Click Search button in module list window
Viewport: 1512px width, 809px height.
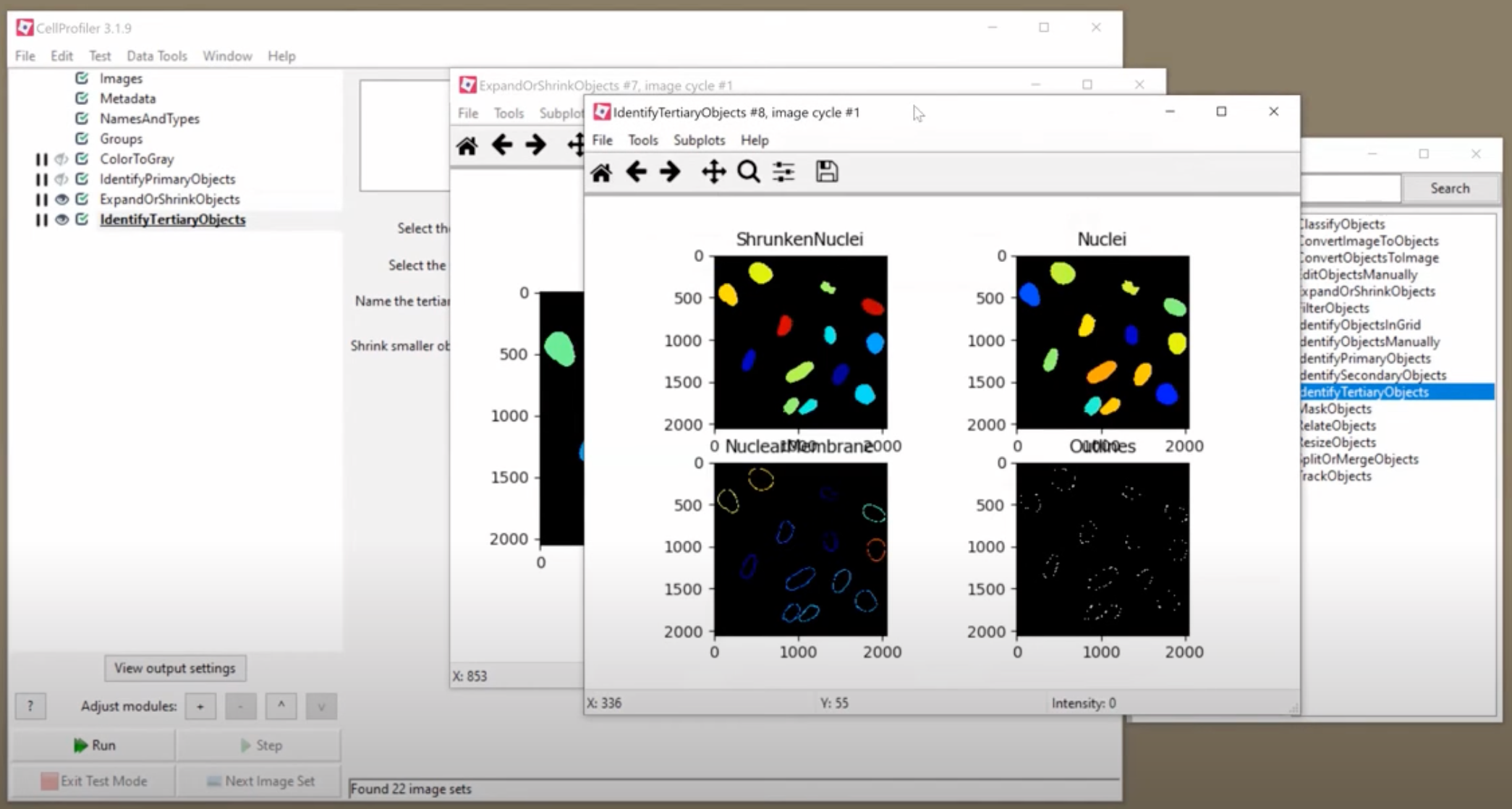pos(1450,188)
